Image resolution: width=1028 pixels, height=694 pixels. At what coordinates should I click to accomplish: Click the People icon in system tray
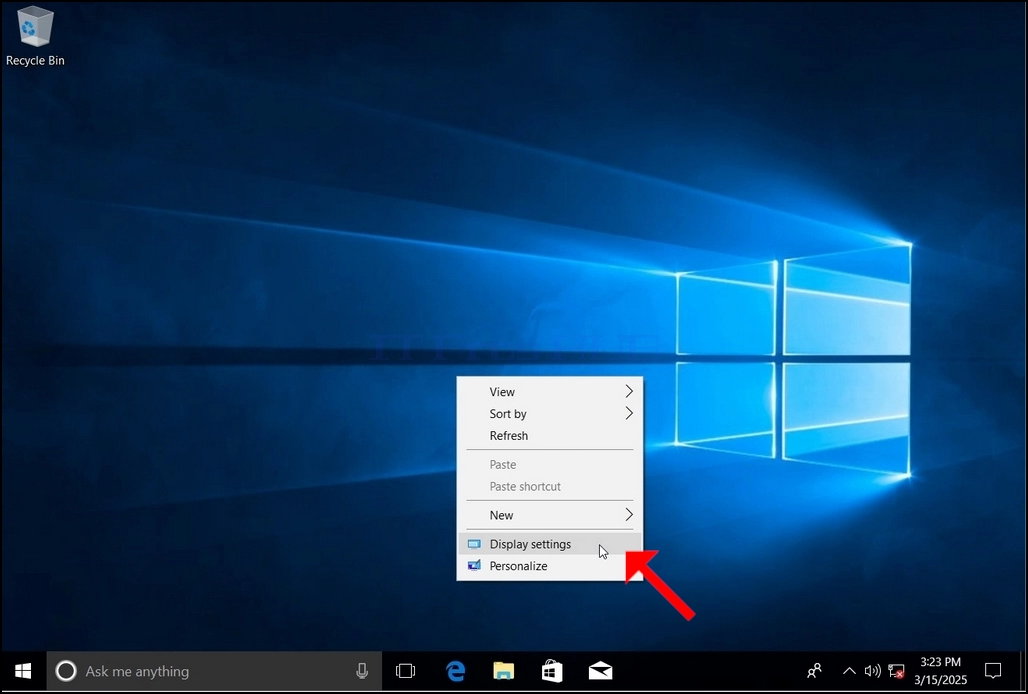pyautogui.click(x=814, y=671)
